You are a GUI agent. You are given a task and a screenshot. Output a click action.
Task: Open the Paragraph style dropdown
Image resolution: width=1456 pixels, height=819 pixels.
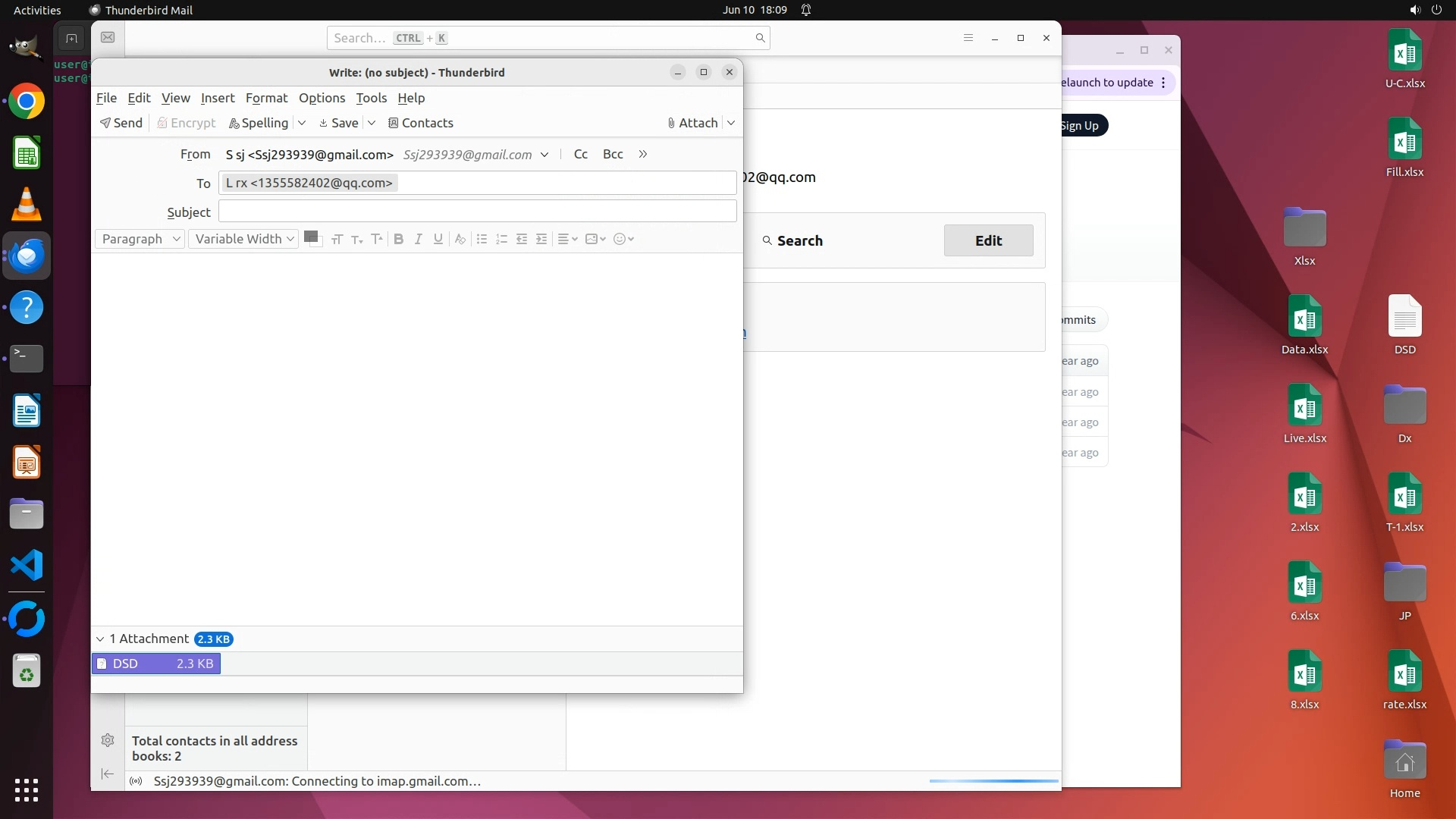[x=140, y=239]
